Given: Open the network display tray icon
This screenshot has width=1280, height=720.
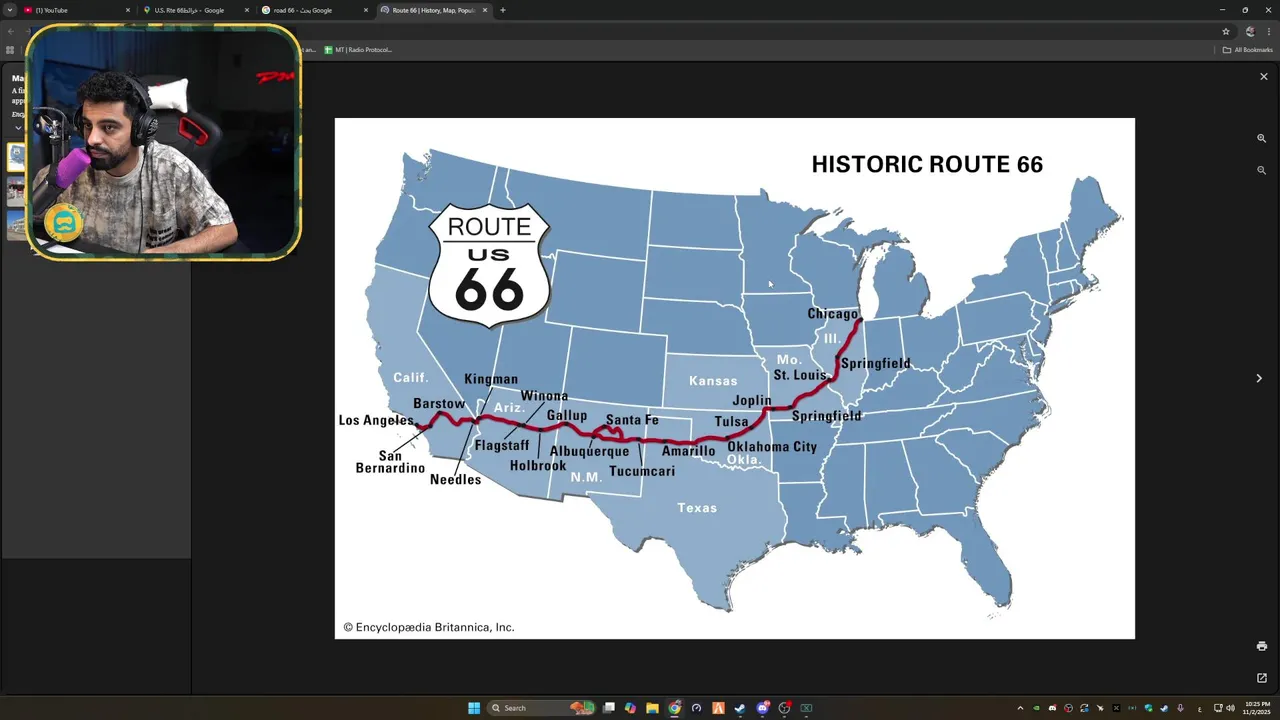Looking at the screenshot, I should pos(1218,708).
